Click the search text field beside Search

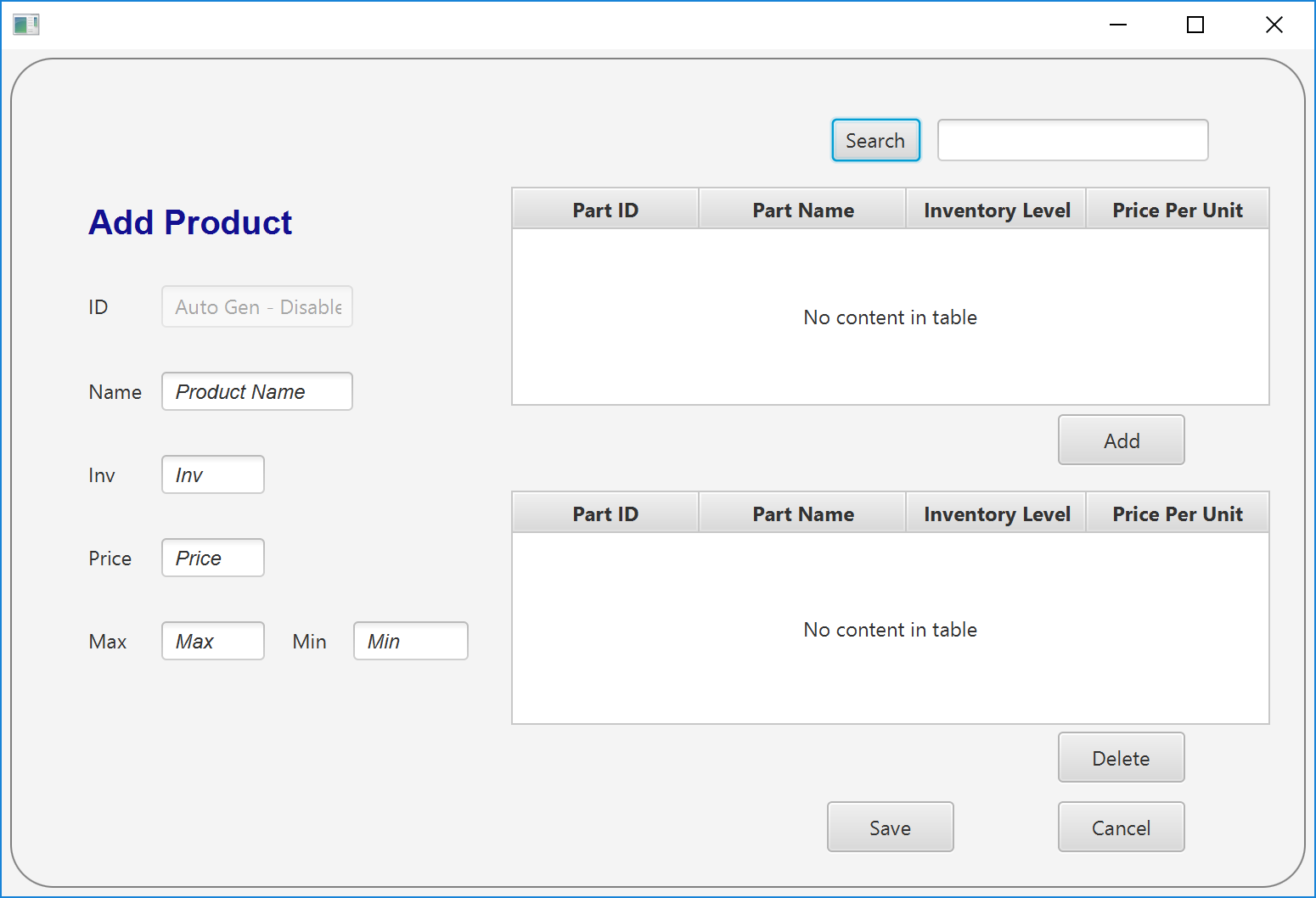1071,139
